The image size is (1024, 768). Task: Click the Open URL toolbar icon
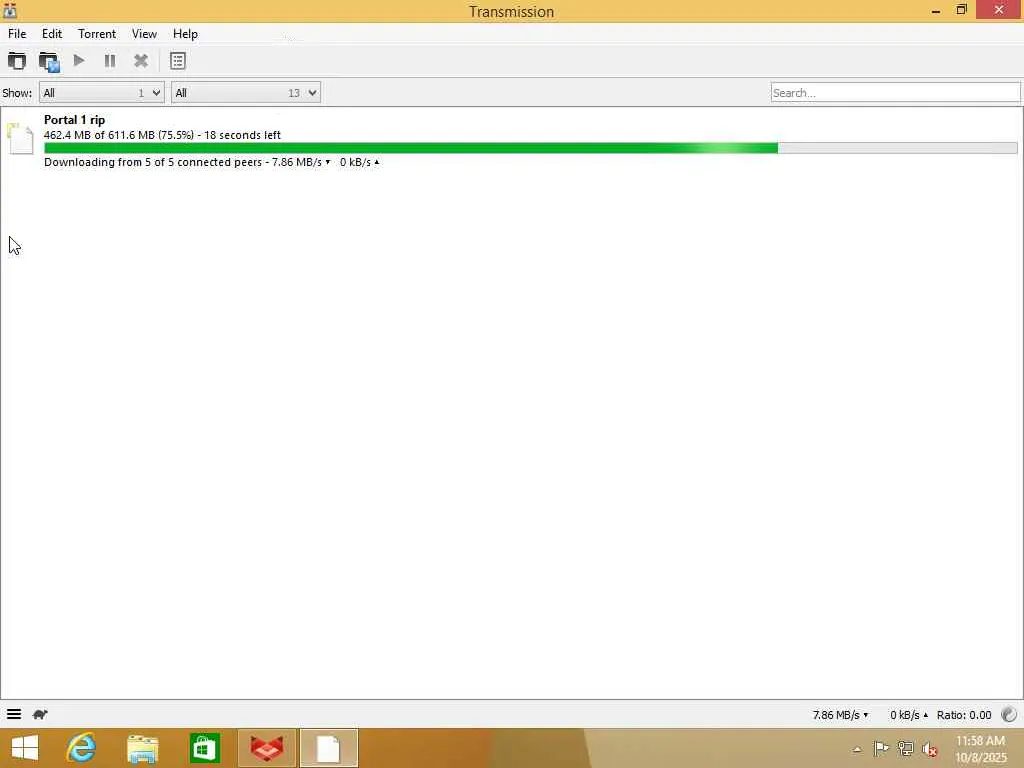49,61
